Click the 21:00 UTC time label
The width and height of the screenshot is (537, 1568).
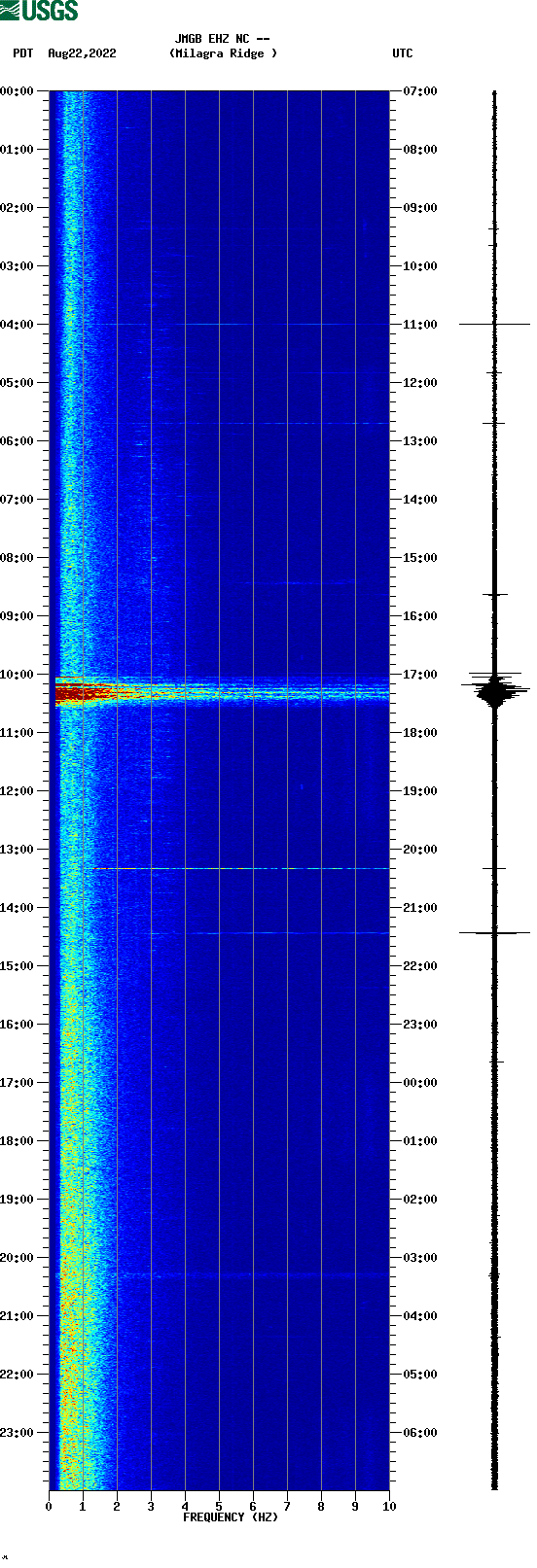pos(420,908)
